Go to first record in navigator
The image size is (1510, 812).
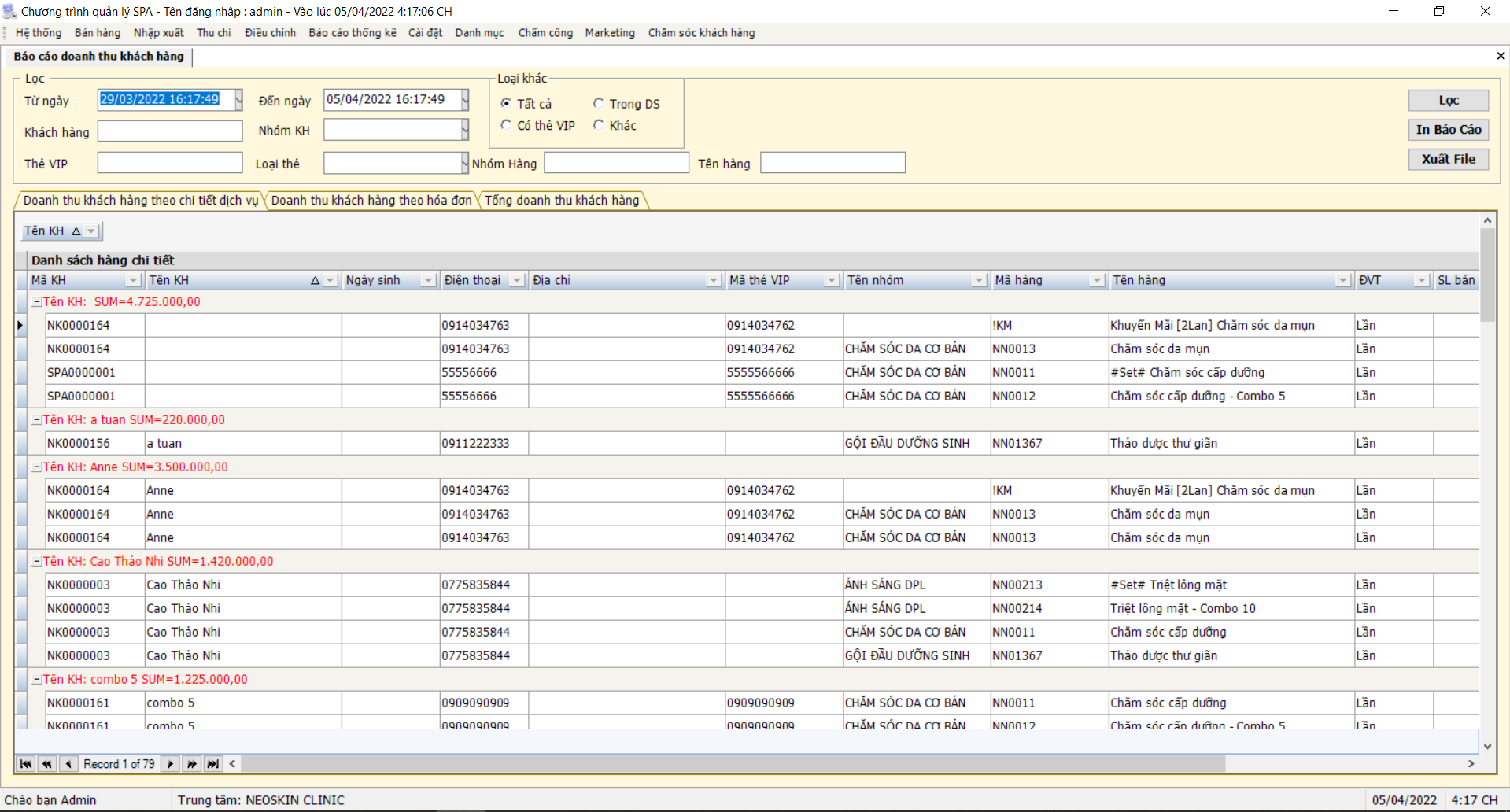click(x=26, y=764)
